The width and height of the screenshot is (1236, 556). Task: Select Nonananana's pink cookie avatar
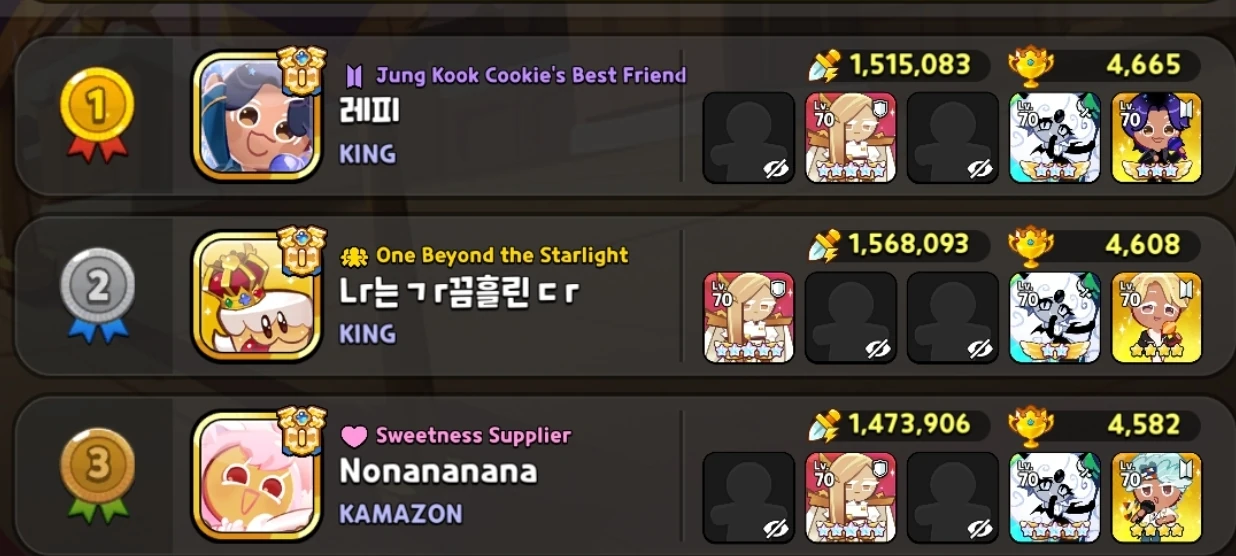click(x=256, y=477)
